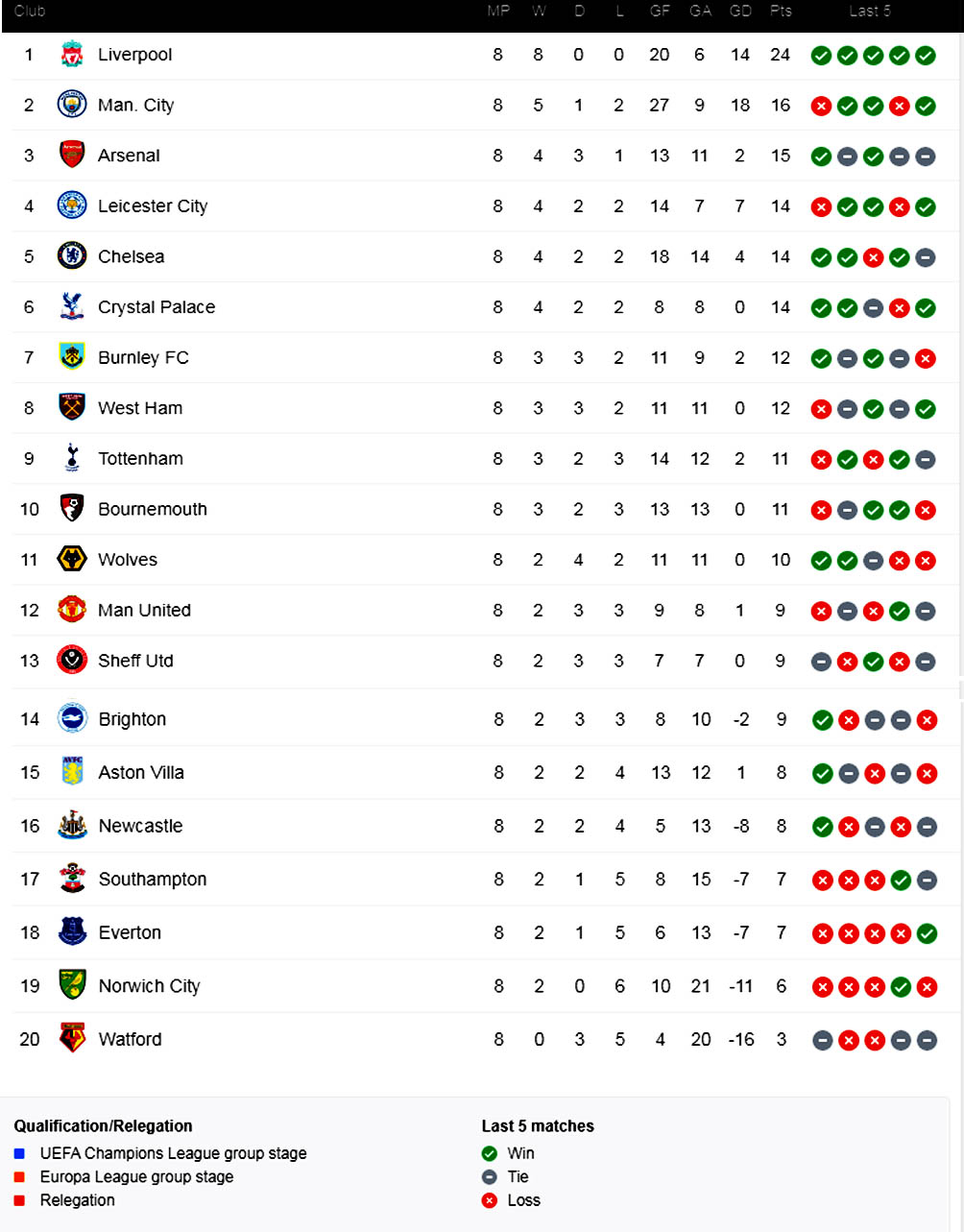Sort table by GD column header
This screenshot has height=1232, width=964.
pos(740,12)
